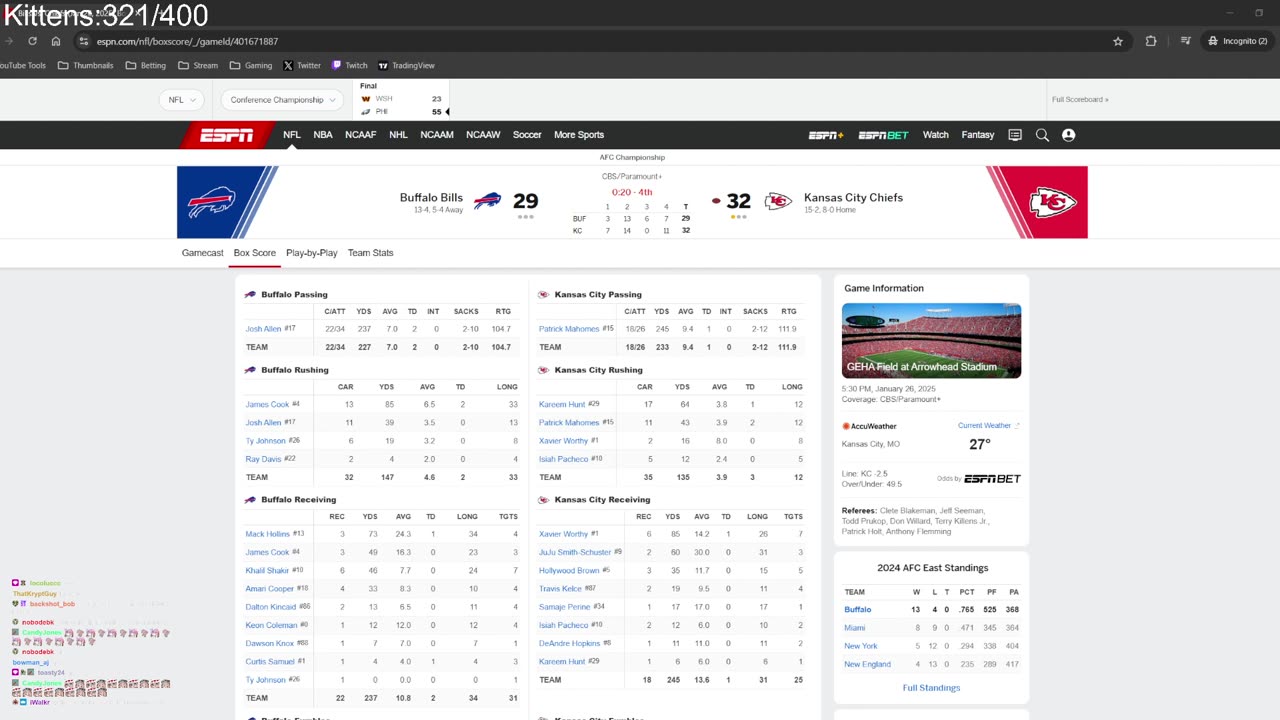Open the Current Weather link

pos(984,426)
